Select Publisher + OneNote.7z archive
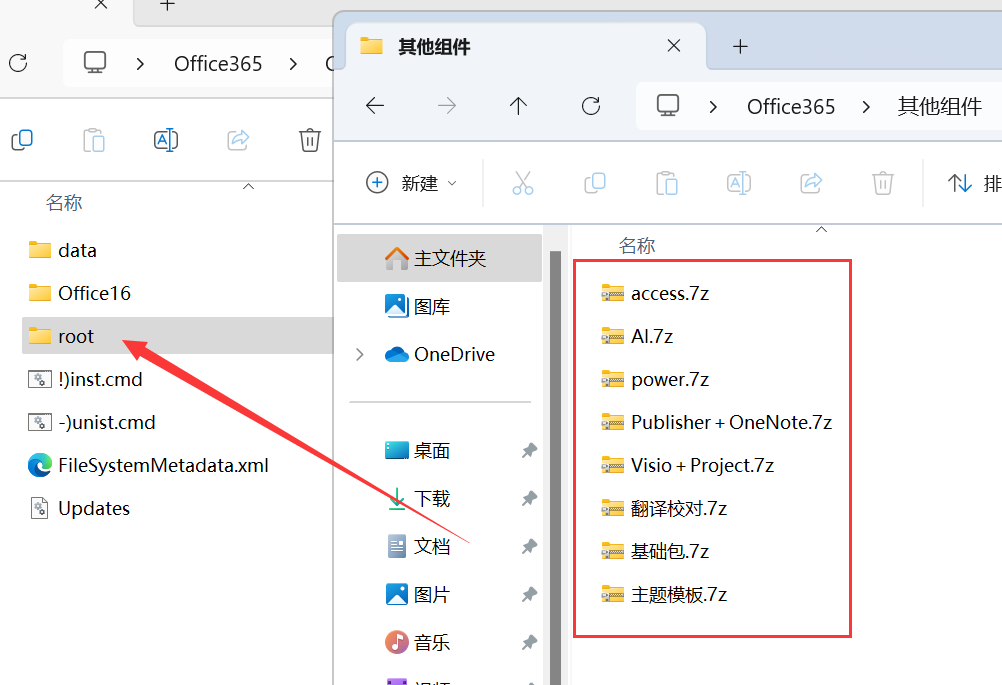 [716, 422]
